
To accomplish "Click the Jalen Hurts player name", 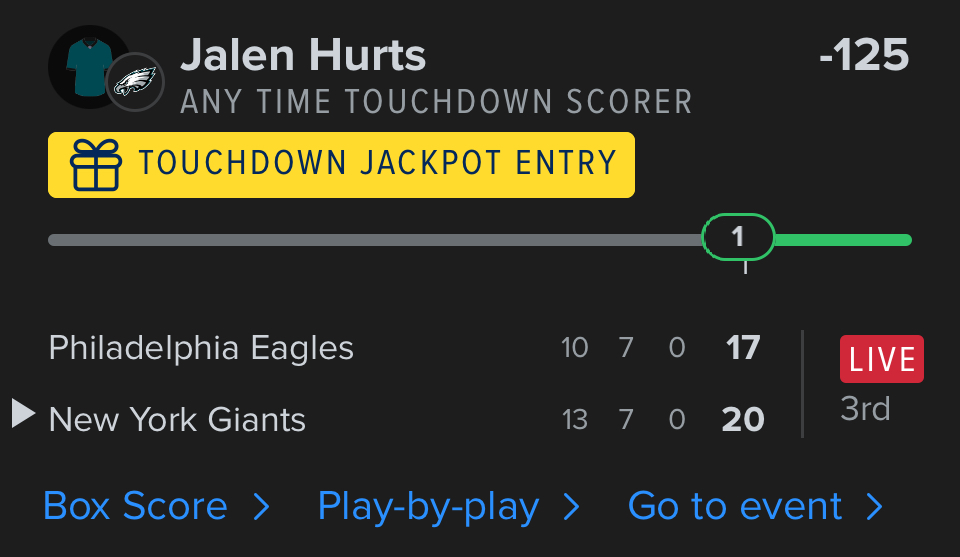I will click(303, 56).
